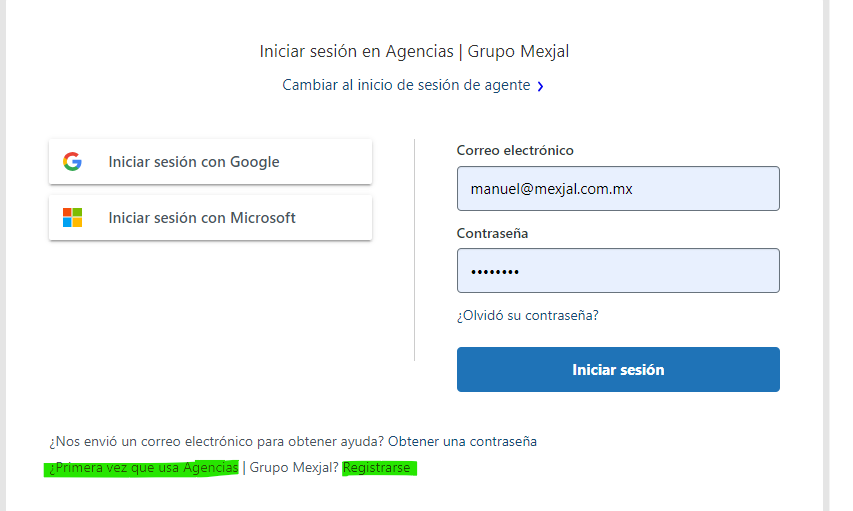This screenshot has height=511, width=853.
Task: Click the ¿Nos envió un correo electrónico text
Action: 216,441
